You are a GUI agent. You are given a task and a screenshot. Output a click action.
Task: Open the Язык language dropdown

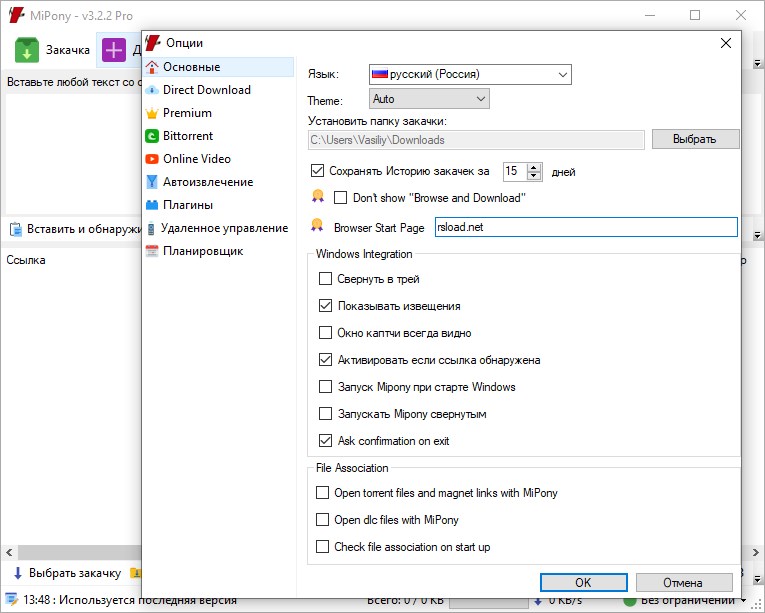point(470,74)
